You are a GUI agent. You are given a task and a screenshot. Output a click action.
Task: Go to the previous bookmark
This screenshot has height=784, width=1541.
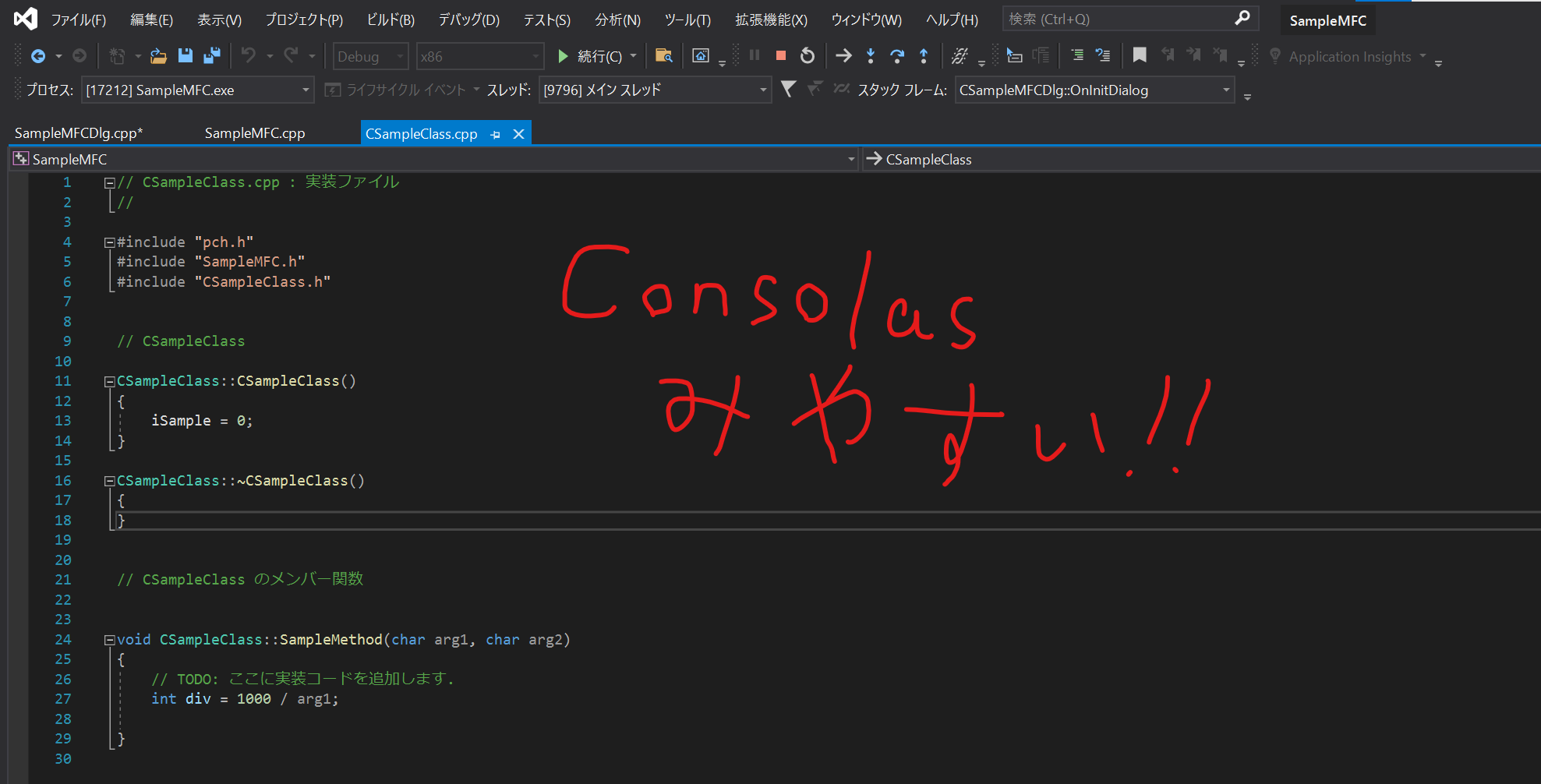(1168, 55)
